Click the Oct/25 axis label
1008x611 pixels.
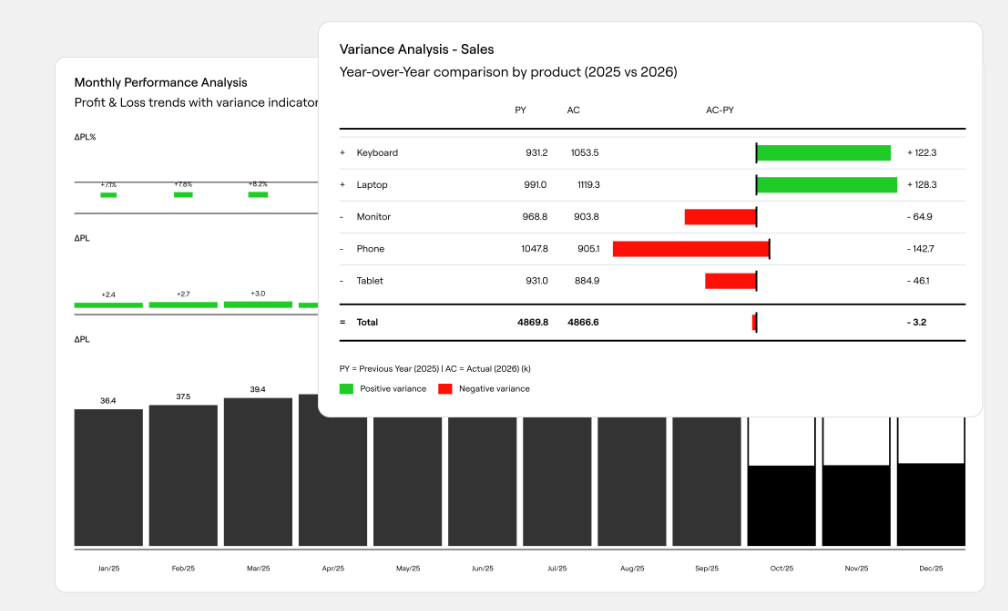tap(782, 569)
